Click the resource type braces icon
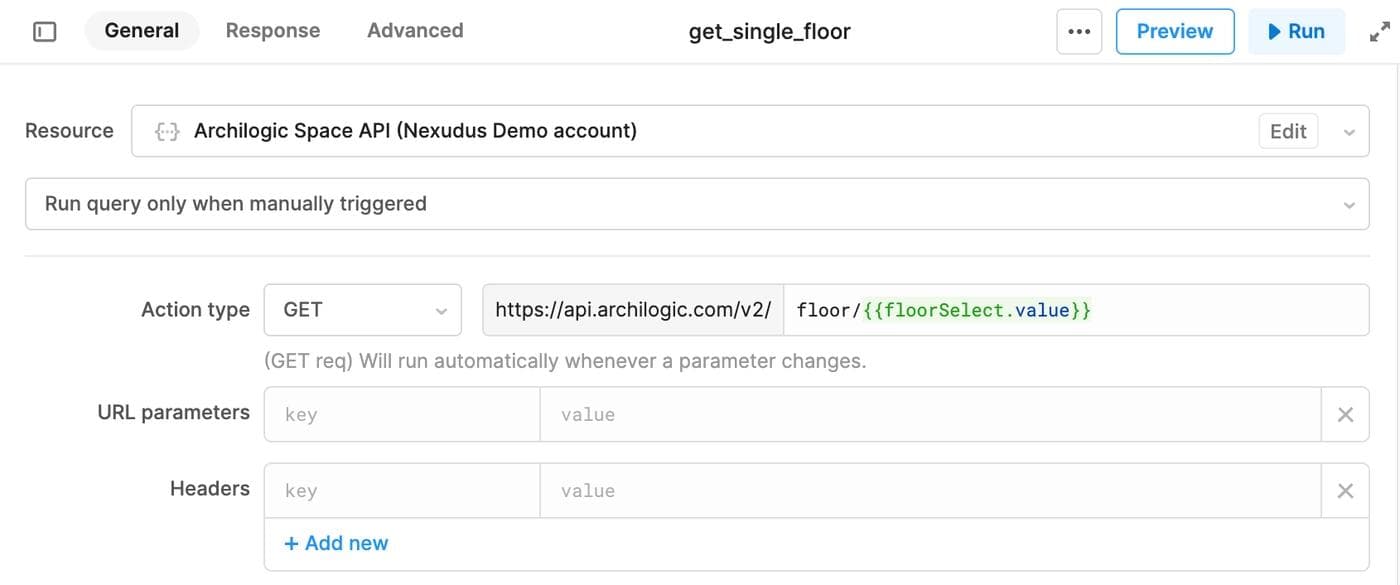Viewport: 1400px width, 585px height. click(166, 131)
